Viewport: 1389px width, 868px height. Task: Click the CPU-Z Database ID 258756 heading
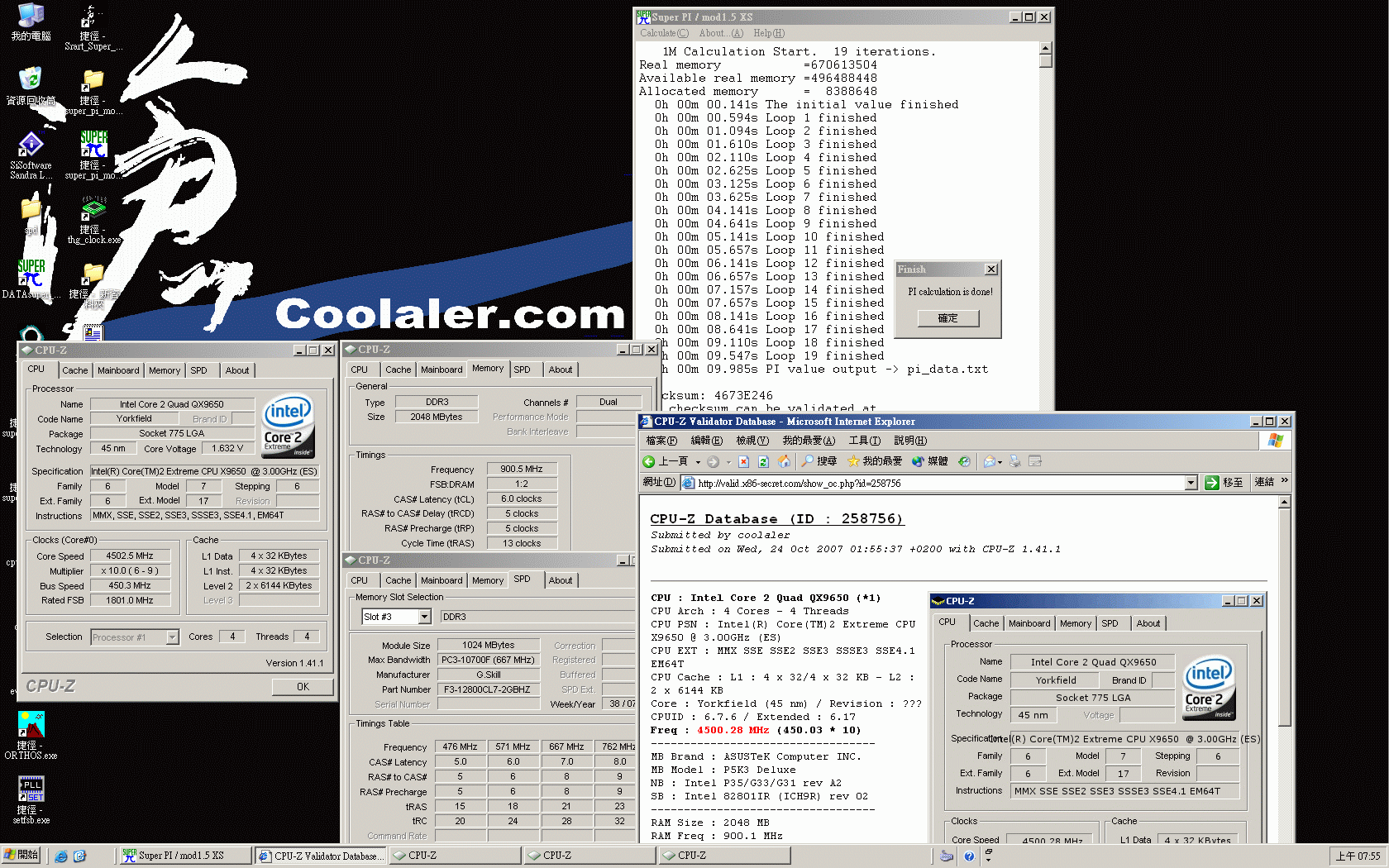point(776,519)
